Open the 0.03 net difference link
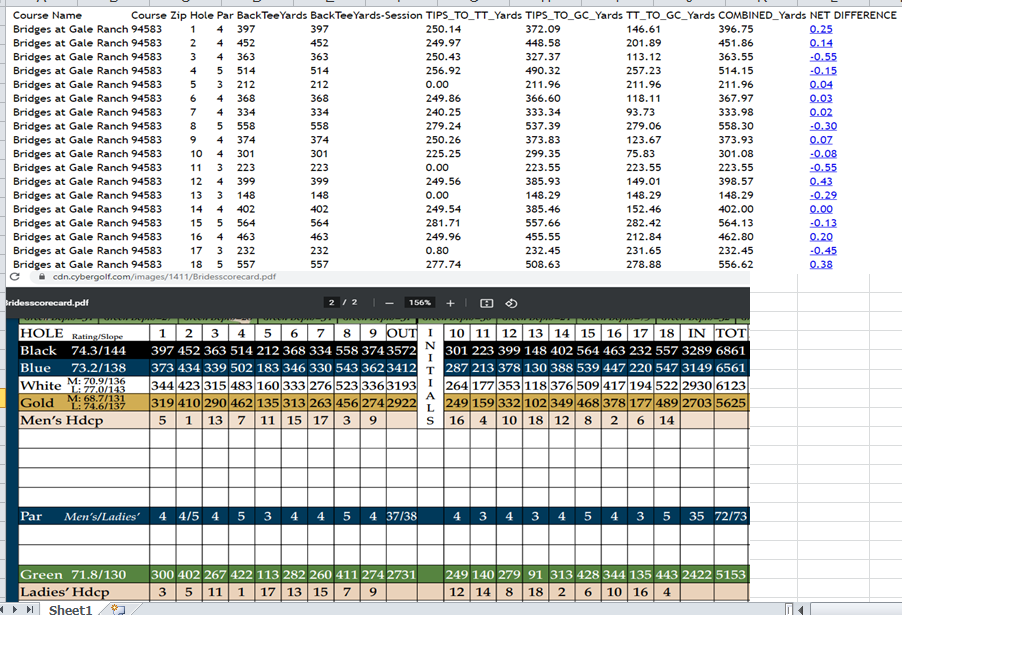 821,98
